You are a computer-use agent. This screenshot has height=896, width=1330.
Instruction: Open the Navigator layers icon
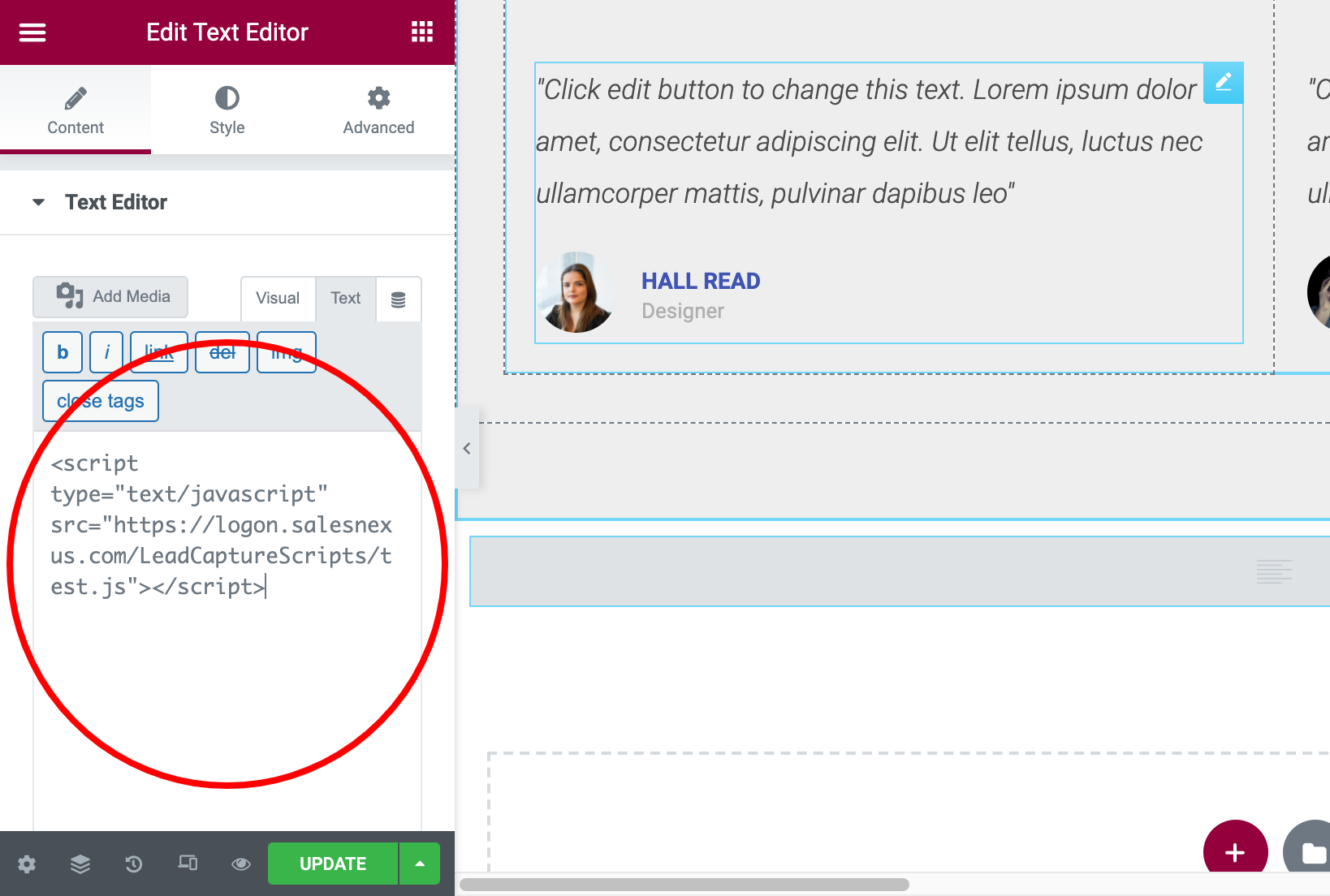(x=80, y=864)
